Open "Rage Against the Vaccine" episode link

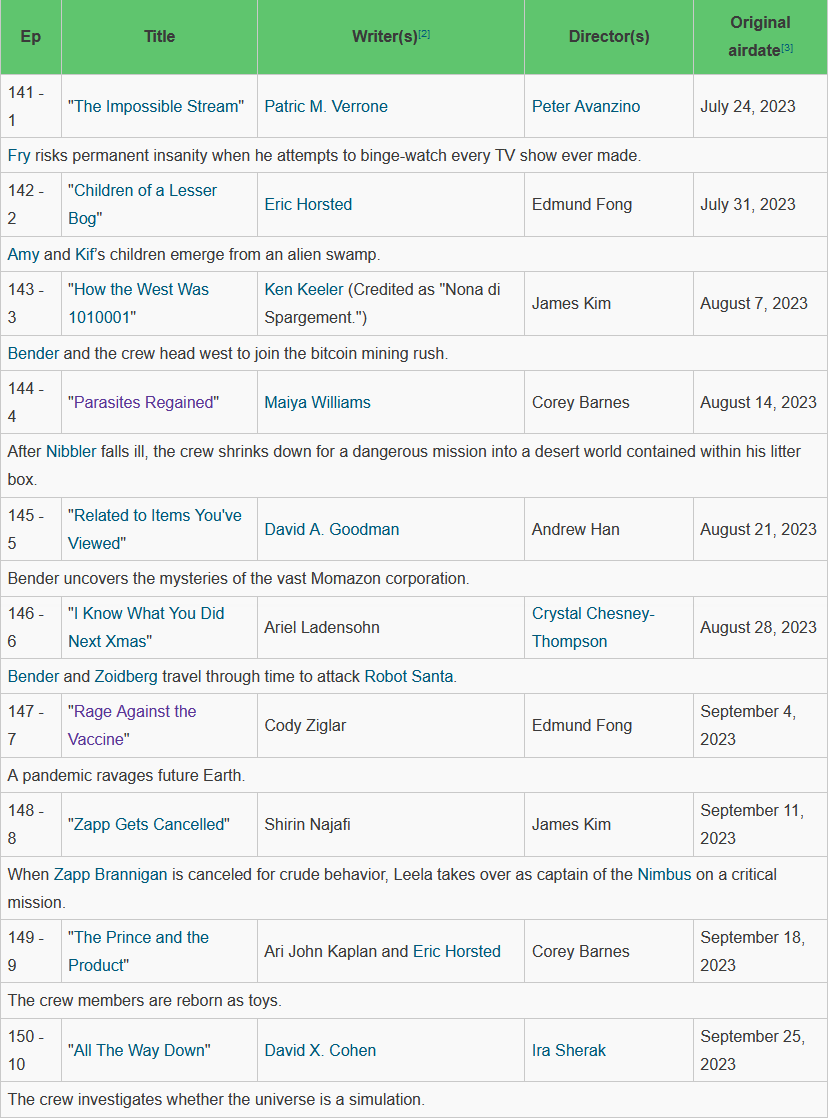(x=132, y=725)
